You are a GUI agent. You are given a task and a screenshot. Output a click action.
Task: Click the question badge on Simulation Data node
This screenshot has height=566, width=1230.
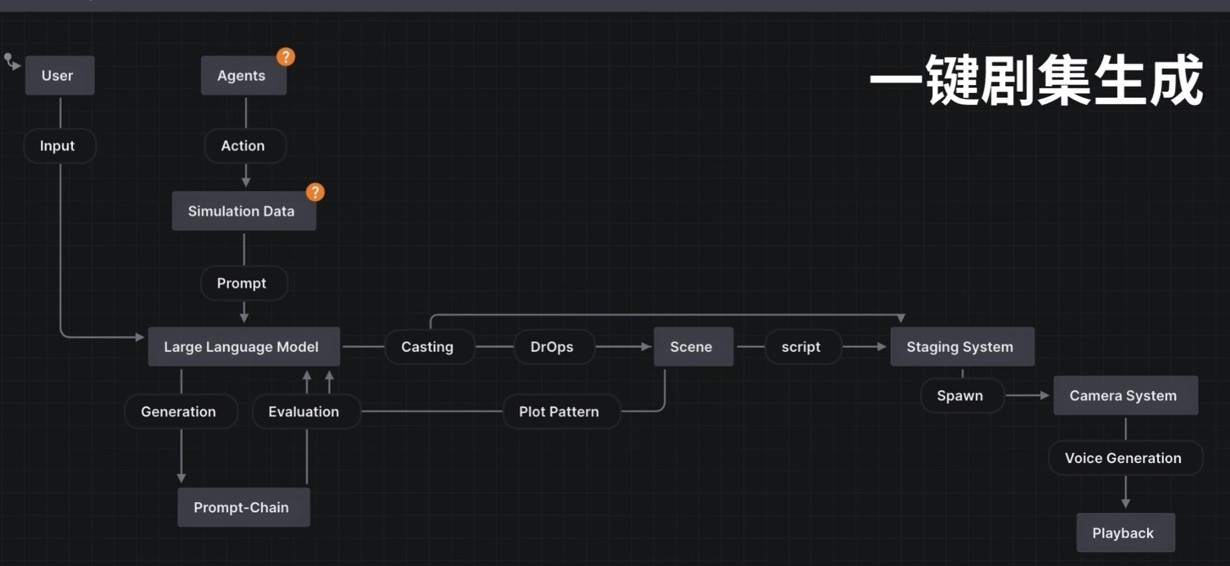click(x=315, y=192)
